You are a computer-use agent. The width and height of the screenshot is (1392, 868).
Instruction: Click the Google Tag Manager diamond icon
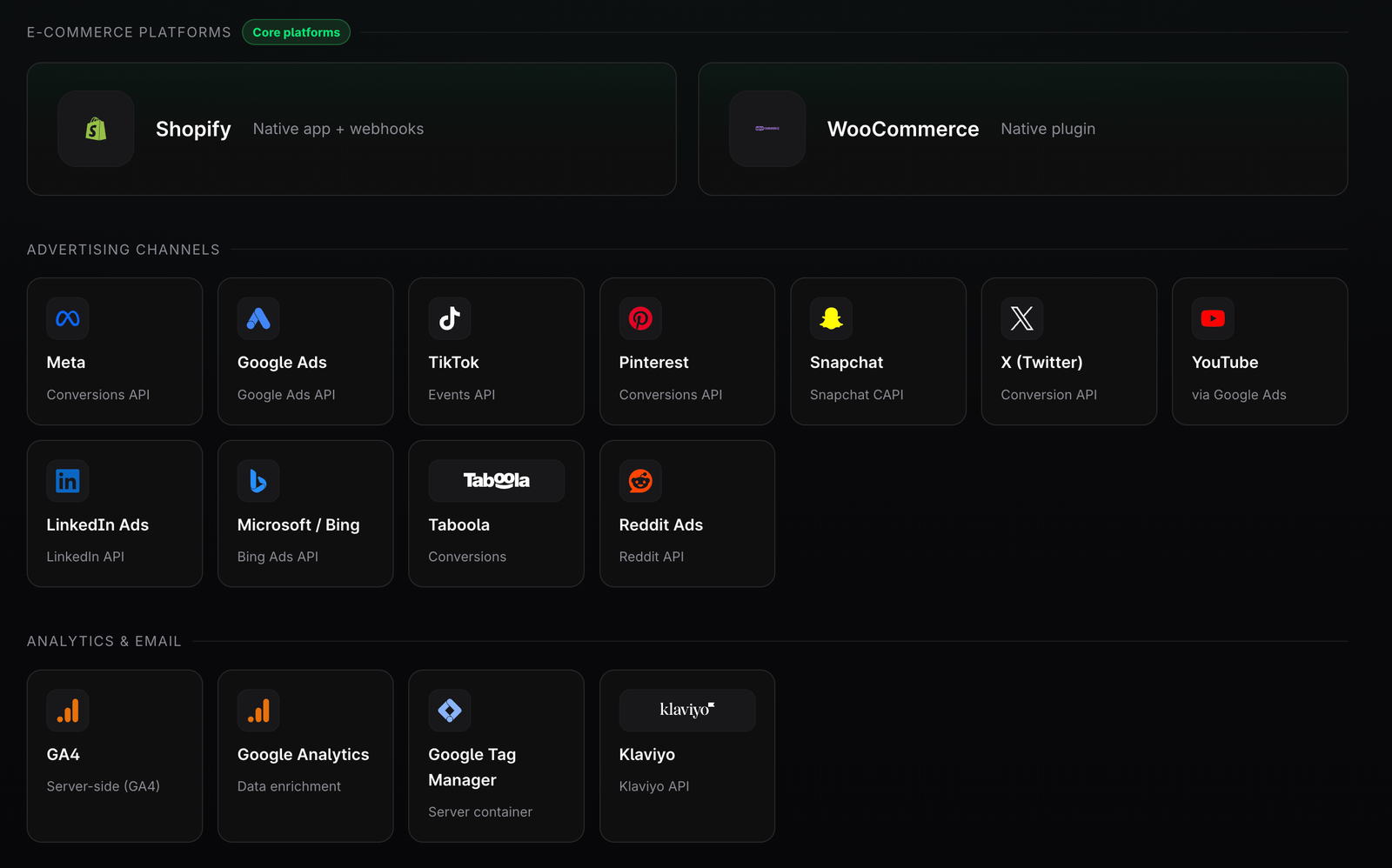coord(450,711)
